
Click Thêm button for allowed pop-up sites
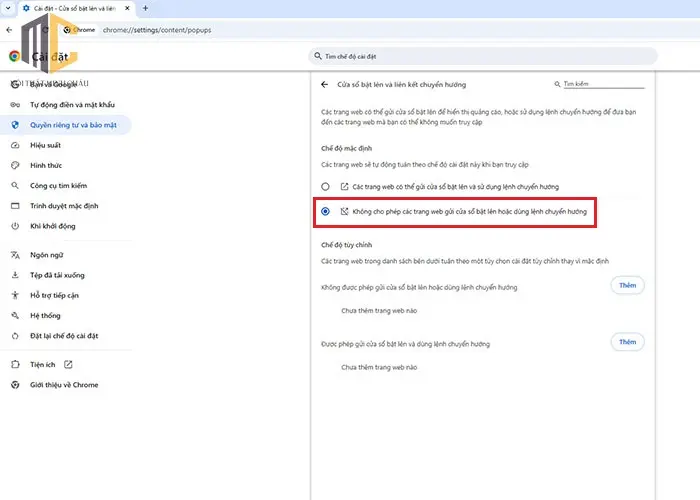tap(627, 342)
